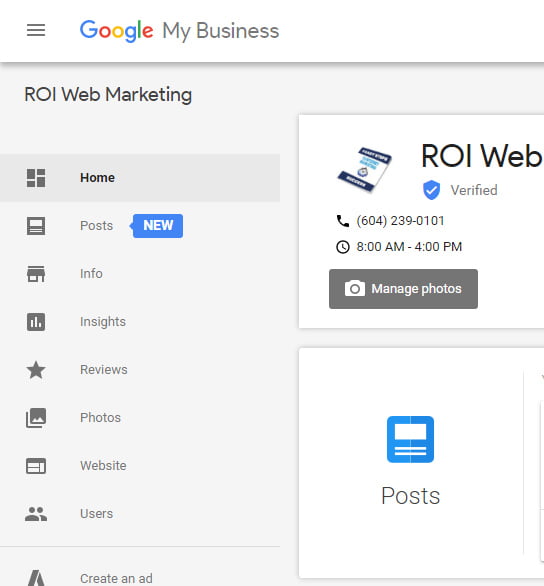This screenshot has width=544, height=586.
Task: Click the Website layout icon
Action: tap(36, 466)
